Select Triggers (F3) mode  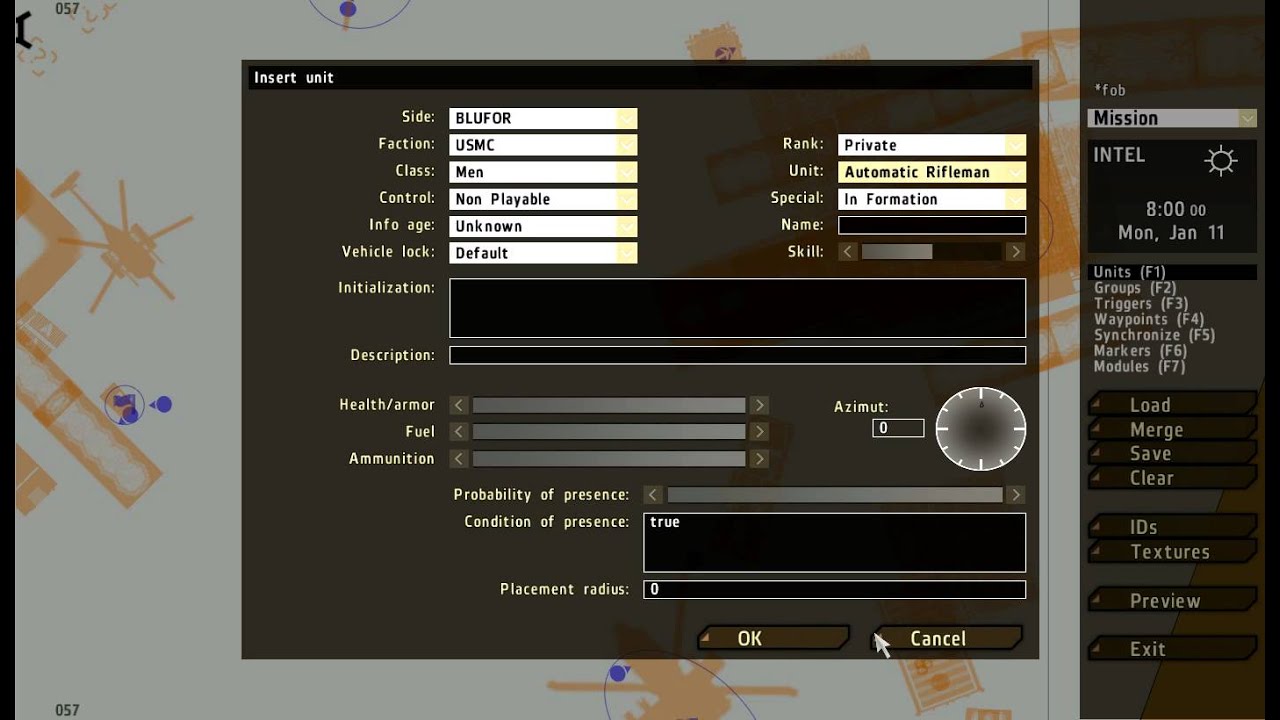(x=1141, y=304)
